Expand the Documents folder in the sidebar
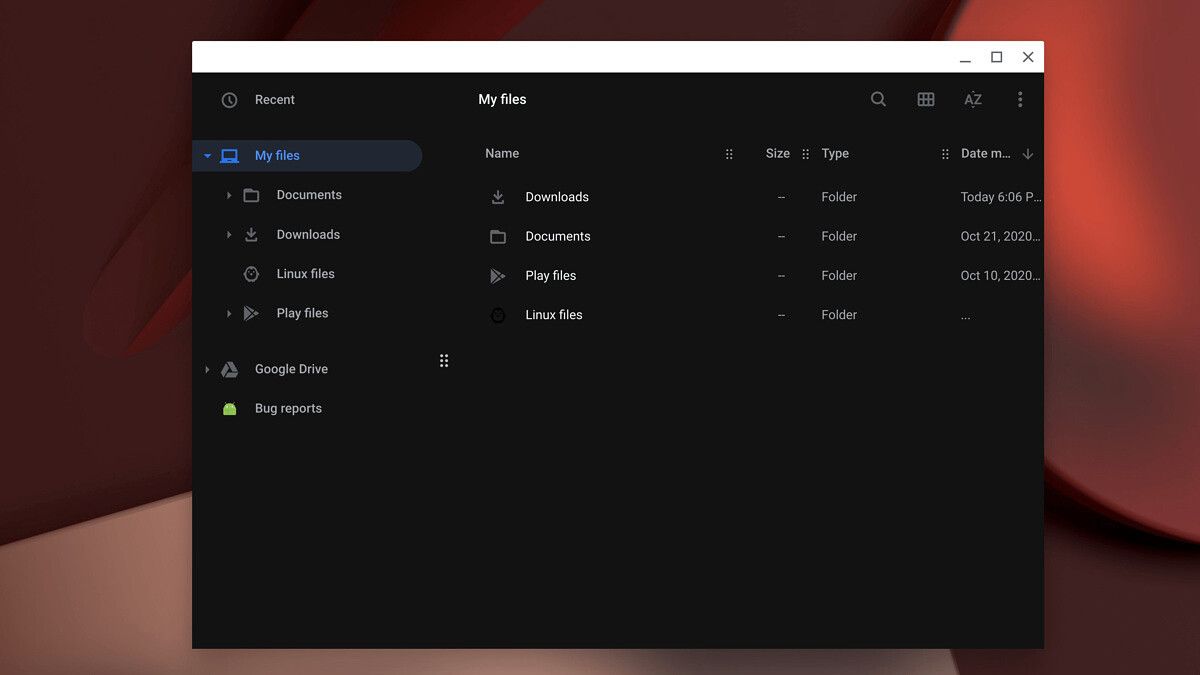 coord(229,194)
